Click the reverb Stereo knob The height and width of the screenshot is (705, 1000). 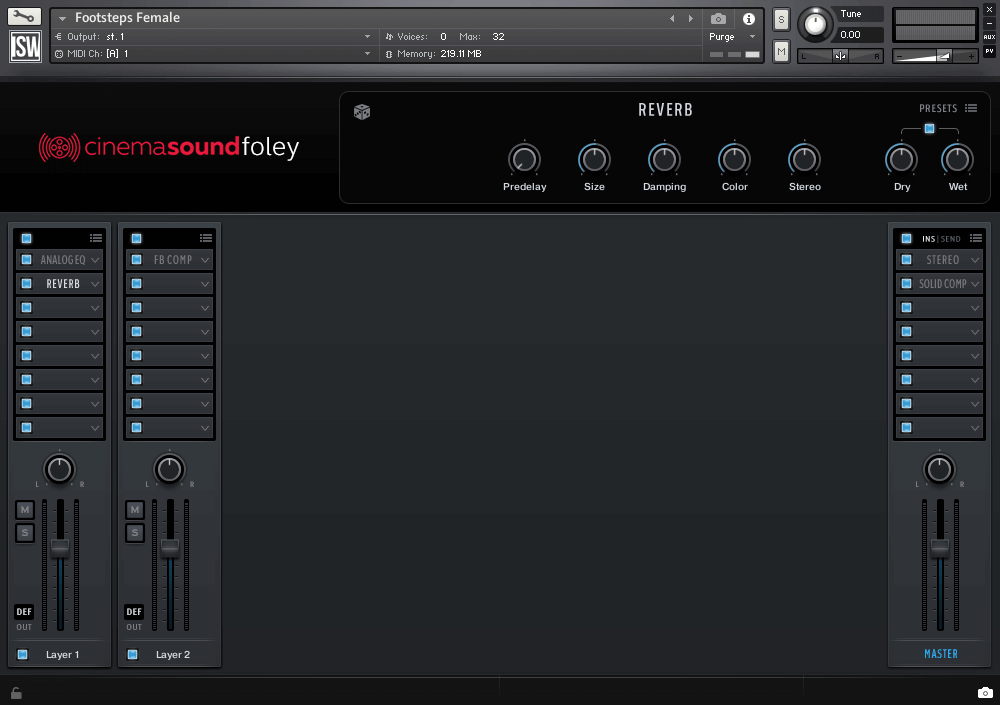click(x=804, y=159)
